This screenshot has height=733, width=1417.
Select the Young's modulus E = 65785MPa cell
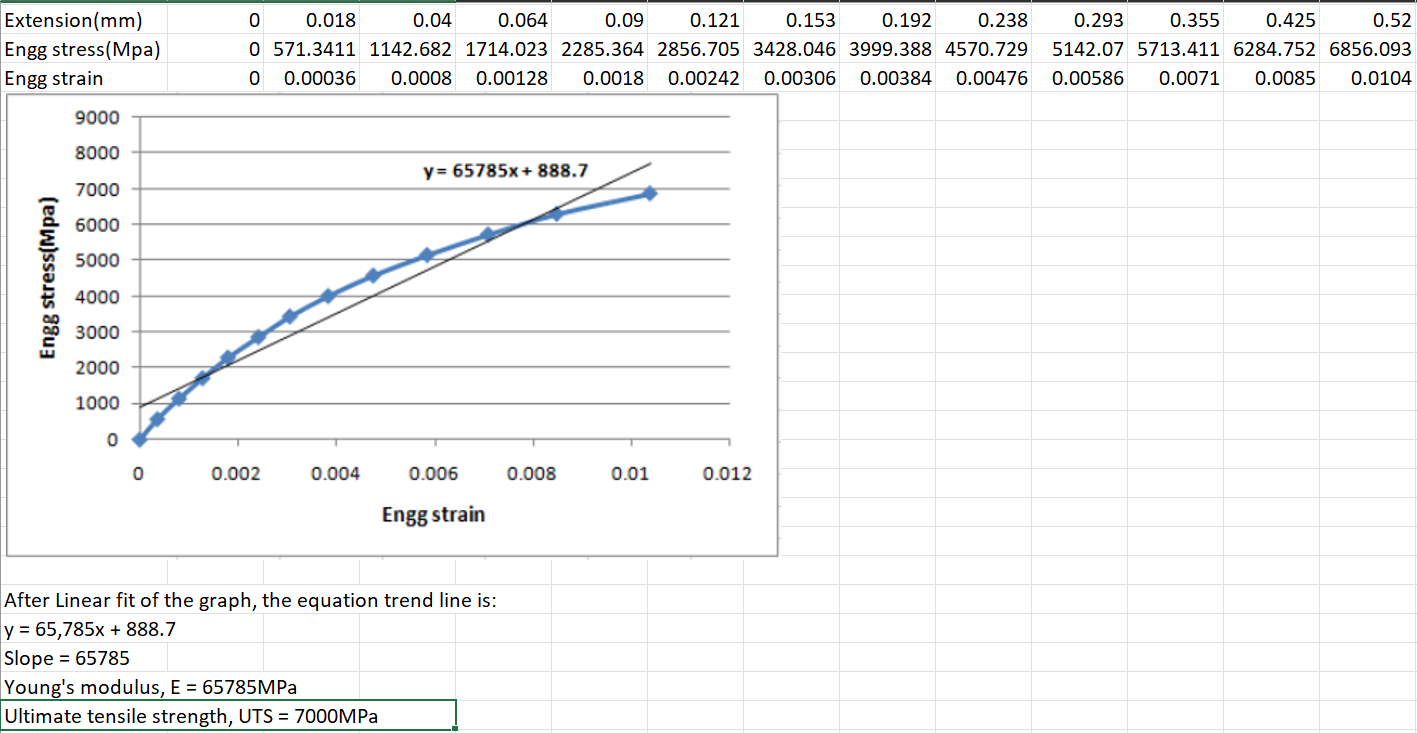point(152,687)
